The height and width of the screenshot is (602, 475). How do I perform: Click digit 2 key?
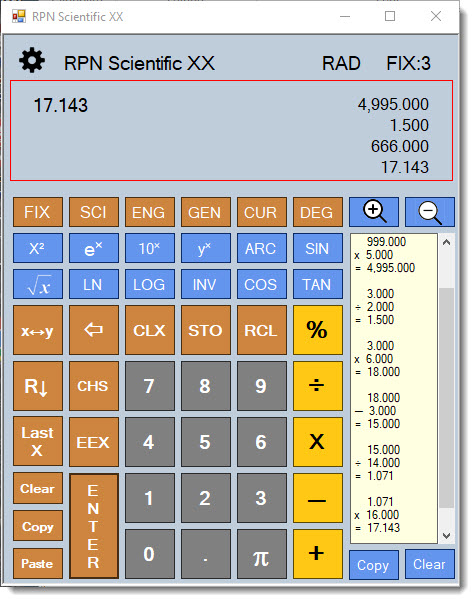pos(206,498)
